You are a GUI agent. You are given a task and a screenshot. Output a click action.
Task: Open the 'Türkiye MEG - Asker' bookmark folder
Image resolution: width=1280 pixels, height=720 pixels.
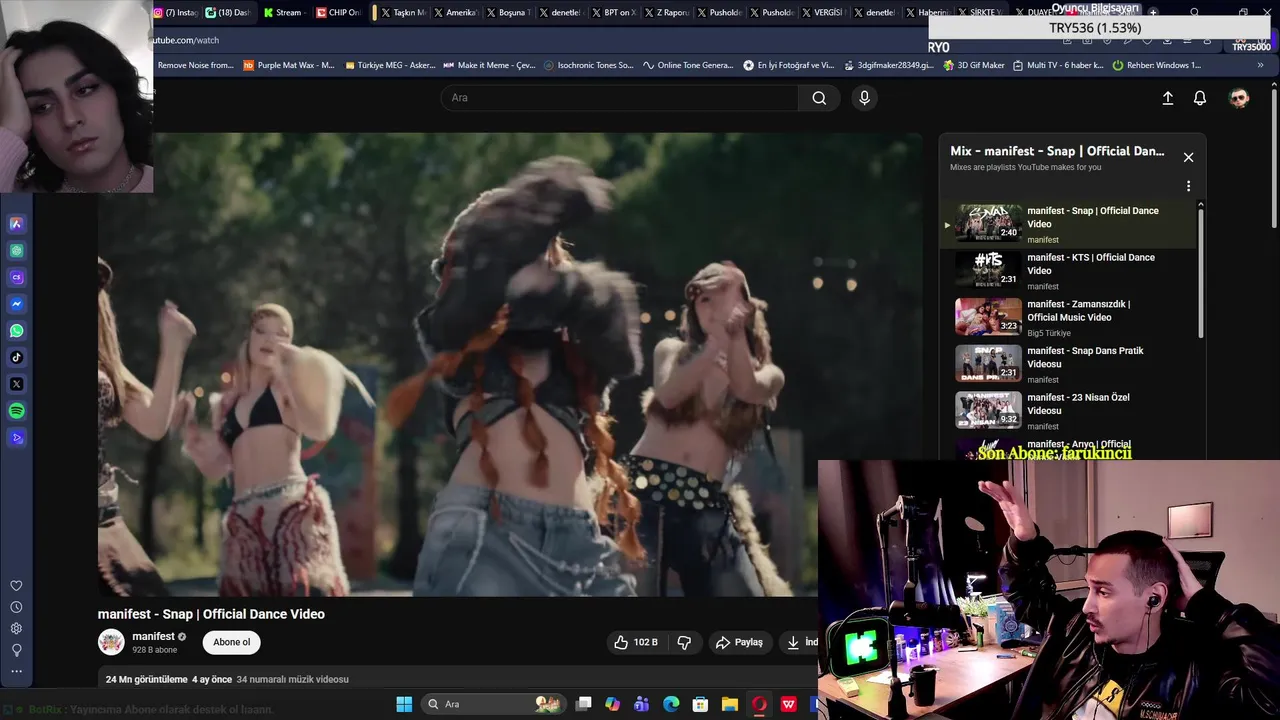click(x=390, y=65)
